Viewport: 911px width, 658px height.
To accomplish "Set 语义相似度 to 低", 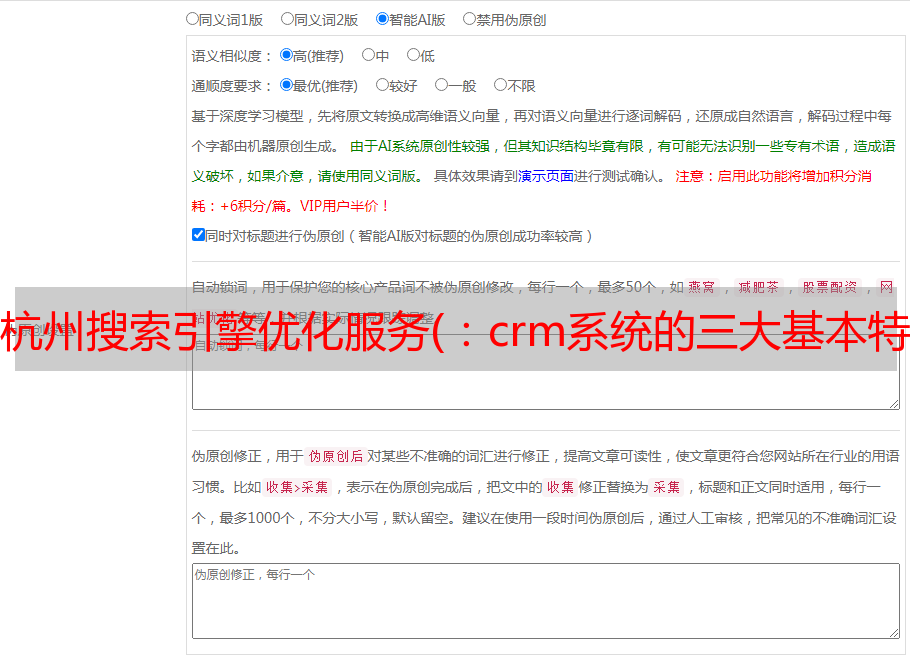I will pos(413,55).
